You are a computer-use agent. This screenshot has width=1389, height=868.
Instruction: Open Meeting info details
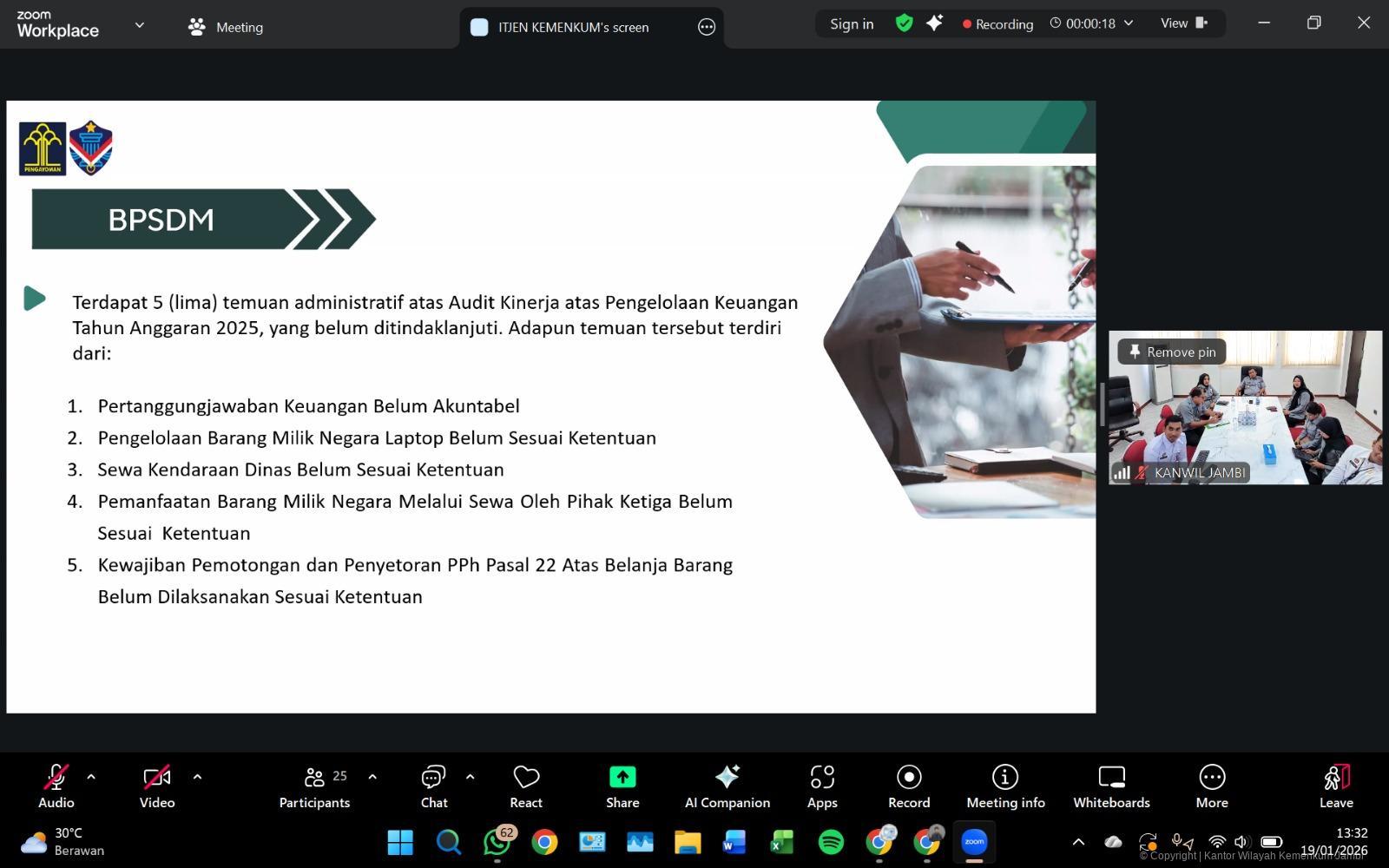[1005, 786]
